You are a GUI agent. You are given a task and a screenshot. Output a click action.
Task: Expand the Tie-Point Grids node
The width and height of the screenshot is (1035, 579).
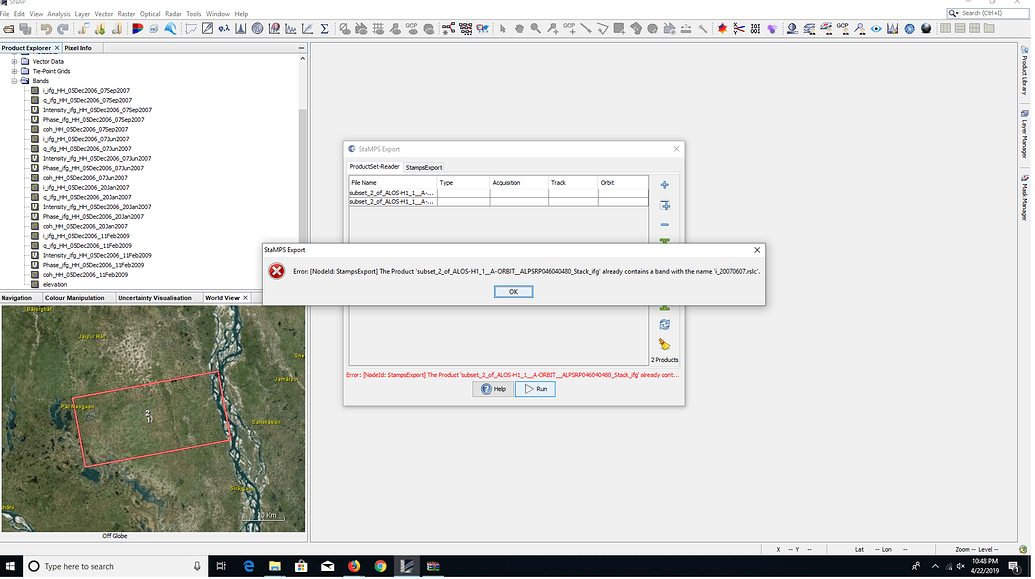tap(13, 72)
